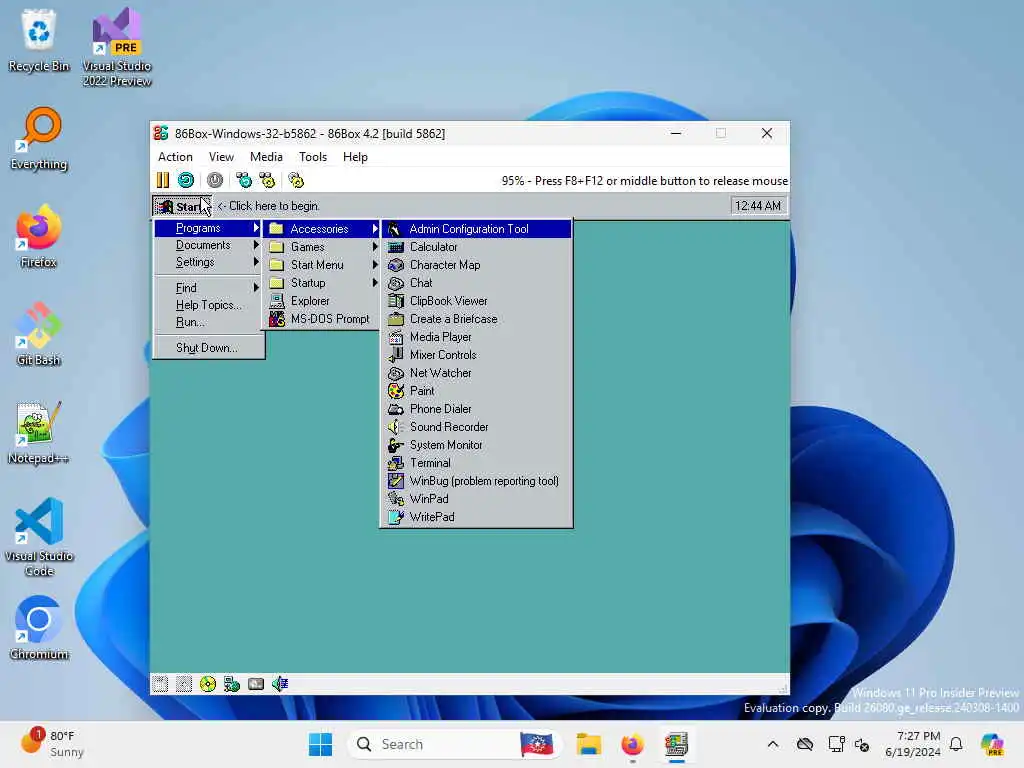Select the Git Bash desktop shortcut
This screenshot has height=768, width=1024.
tap(39, 334)
